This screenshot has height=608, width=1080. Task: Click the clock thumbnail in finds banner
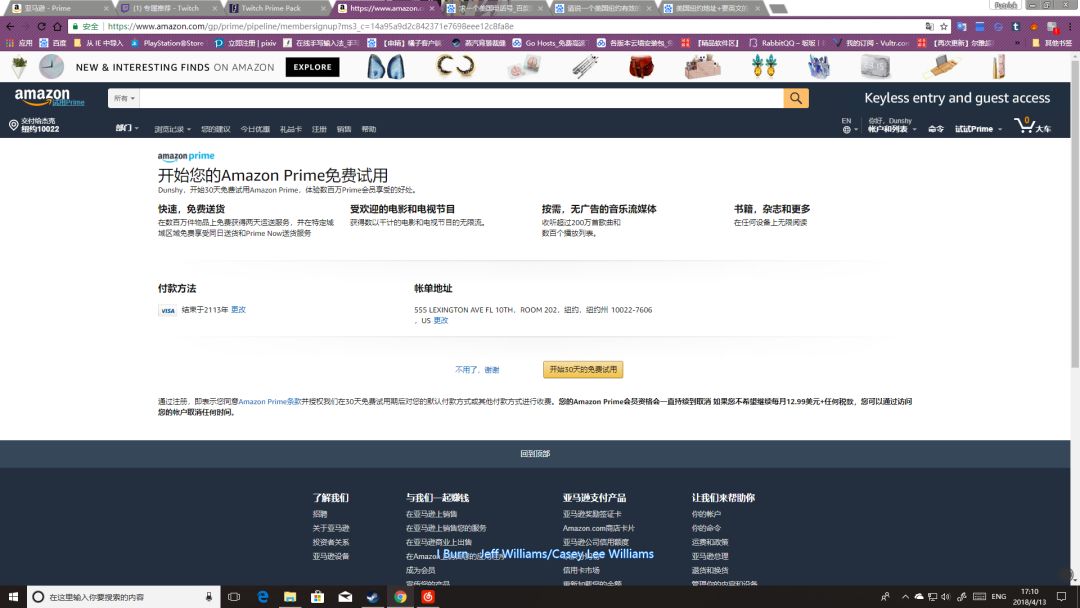tap(51, 67)
